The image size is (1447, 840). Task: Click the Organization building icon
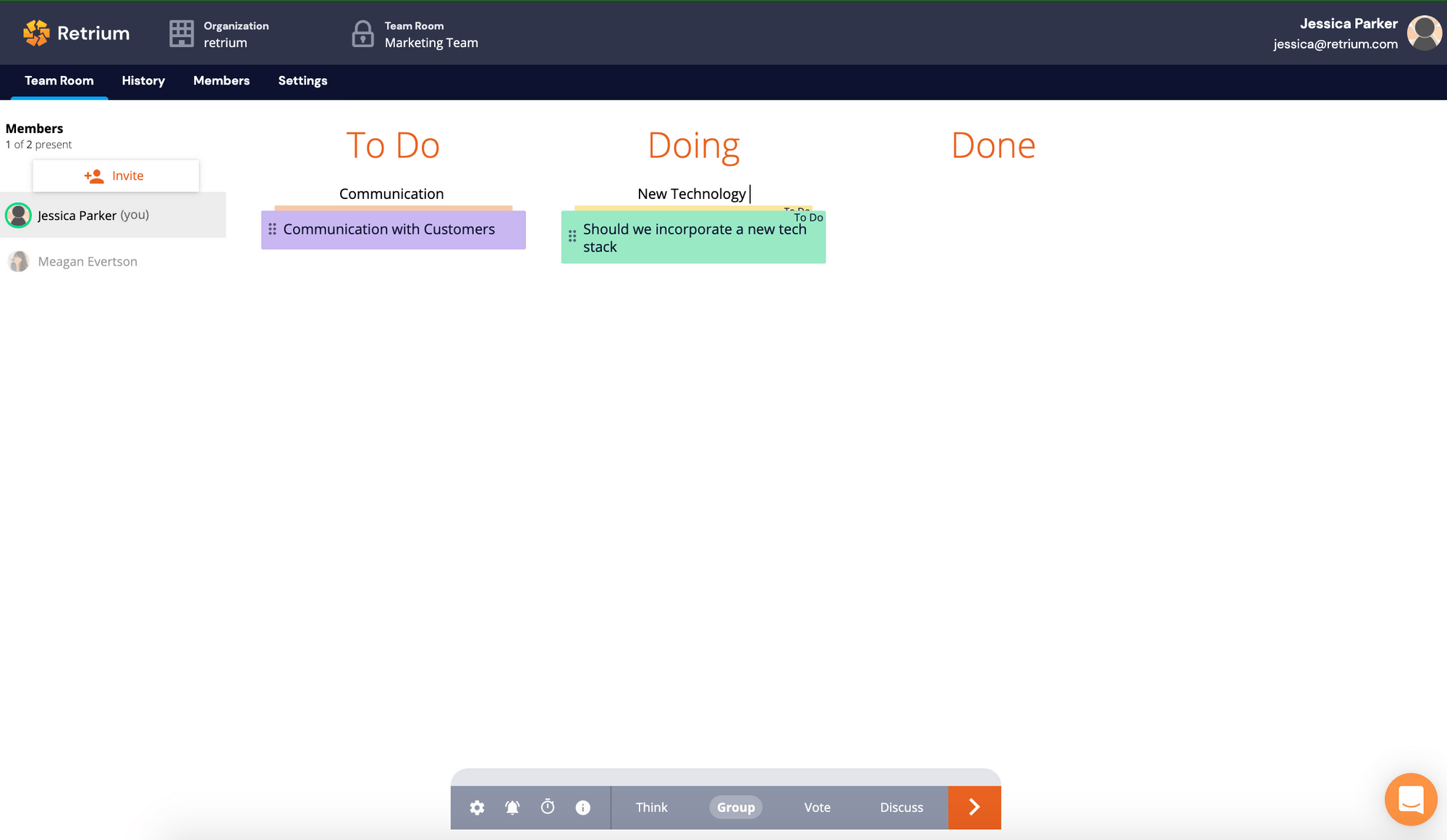coord(182,33)
